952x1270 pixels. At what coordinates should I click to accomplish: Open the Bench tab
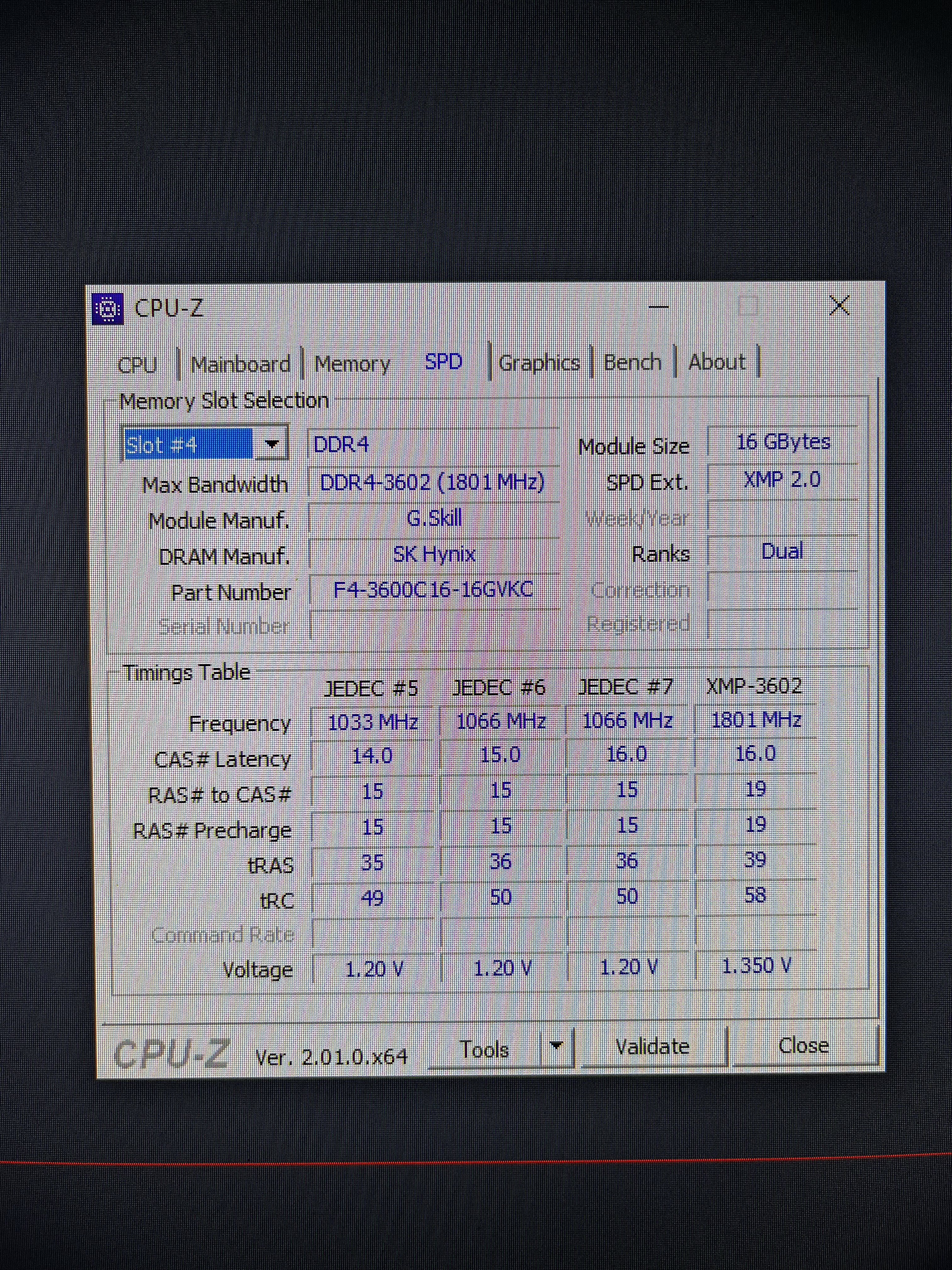632,362
